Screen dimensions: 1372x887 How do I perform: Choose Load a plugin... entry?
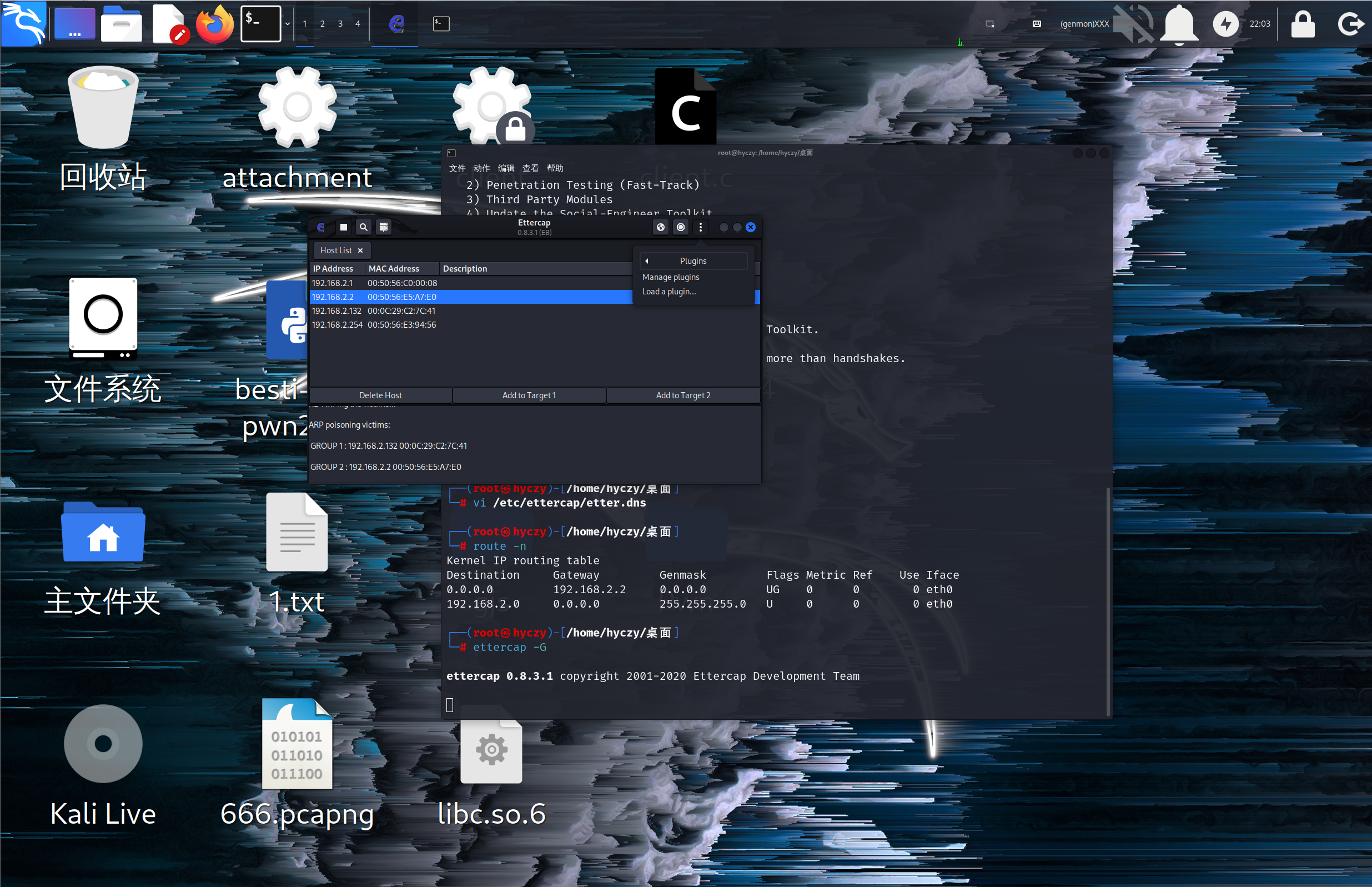point(669,292)
